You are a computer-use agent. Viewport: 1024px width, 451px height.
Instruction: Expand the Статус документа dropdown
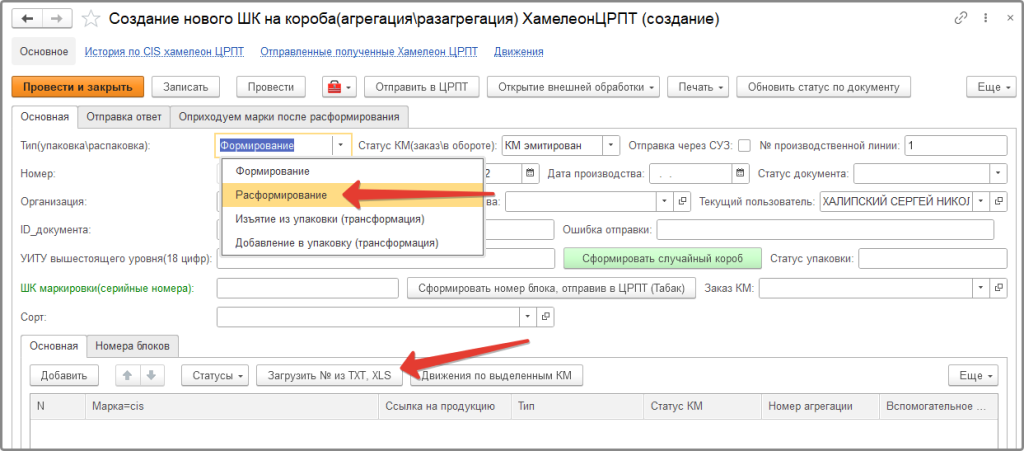pos(999,173)
